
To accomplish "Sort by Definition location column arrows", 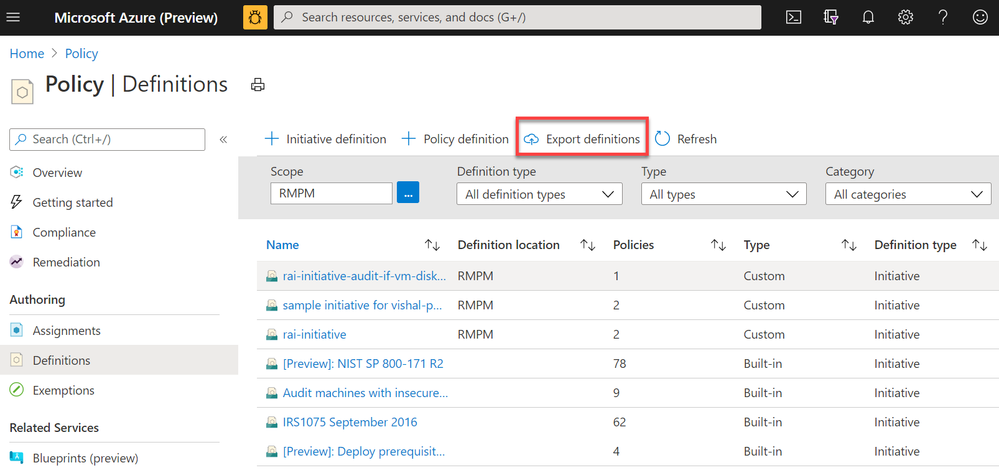I will pos(588,245).
